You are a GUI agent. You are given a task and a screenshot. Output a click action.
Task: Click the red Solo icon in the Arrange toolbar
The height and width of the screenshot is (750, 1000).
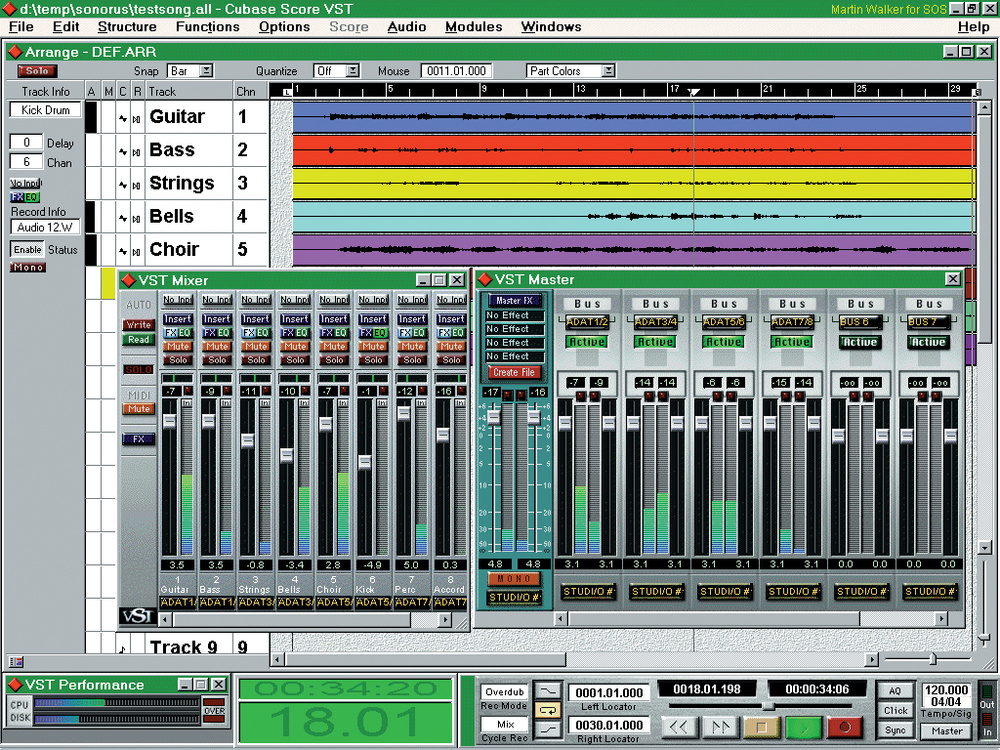pos(36,70)
